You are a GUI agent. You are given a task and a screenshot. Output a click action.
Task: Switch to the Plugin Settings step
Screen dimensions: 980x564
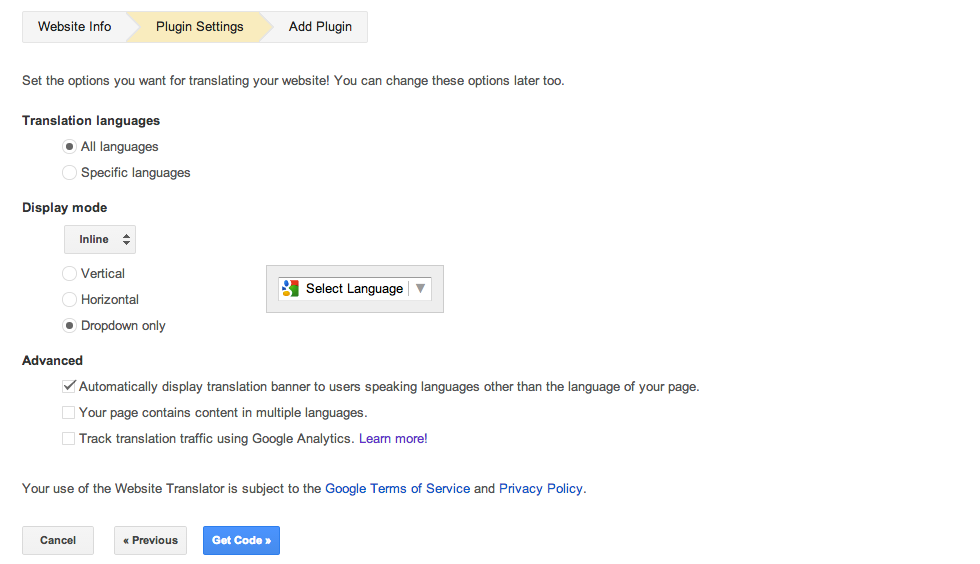(199, 27)
